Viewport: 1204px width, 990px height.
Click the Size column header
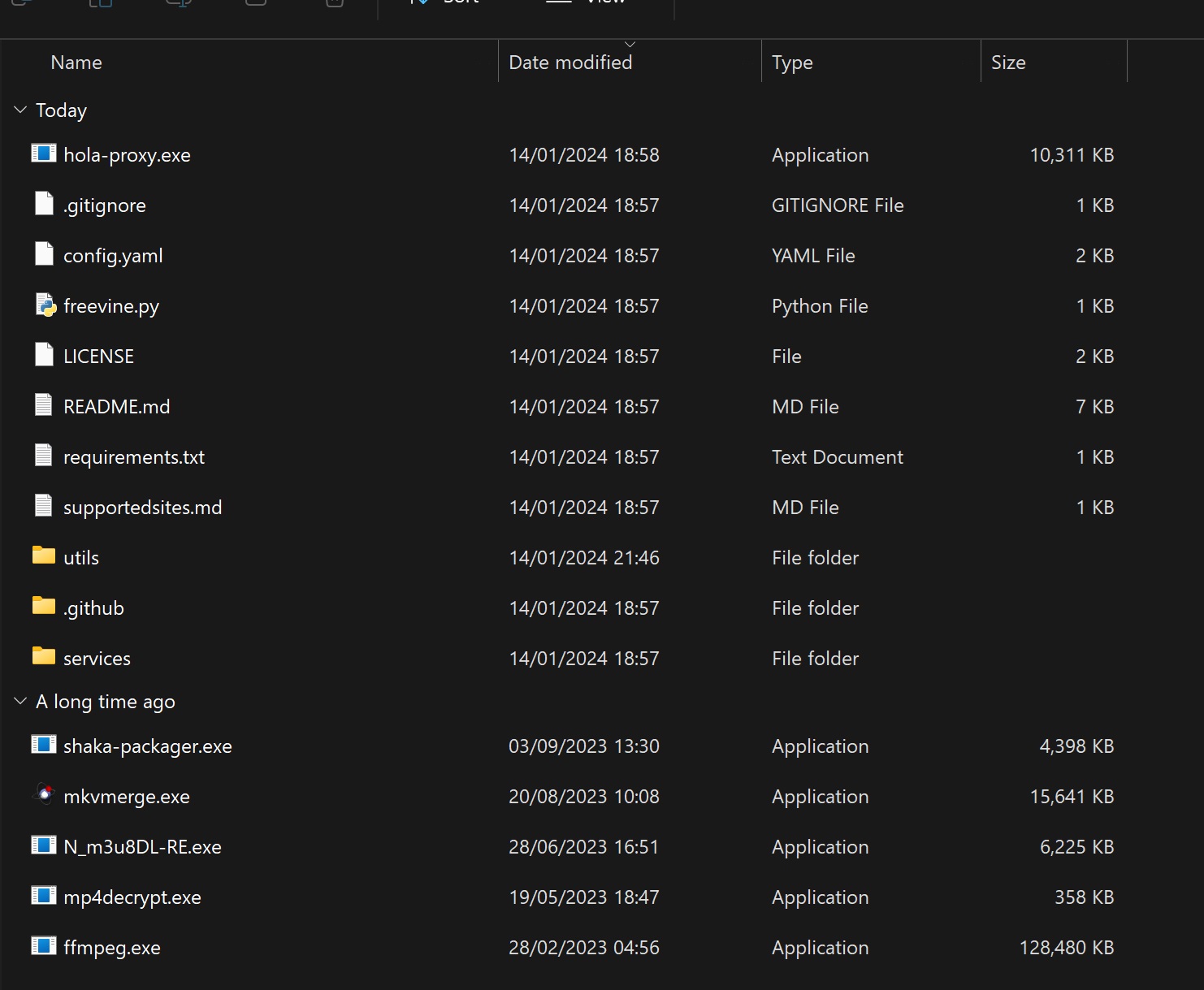tap(1008, 63)
